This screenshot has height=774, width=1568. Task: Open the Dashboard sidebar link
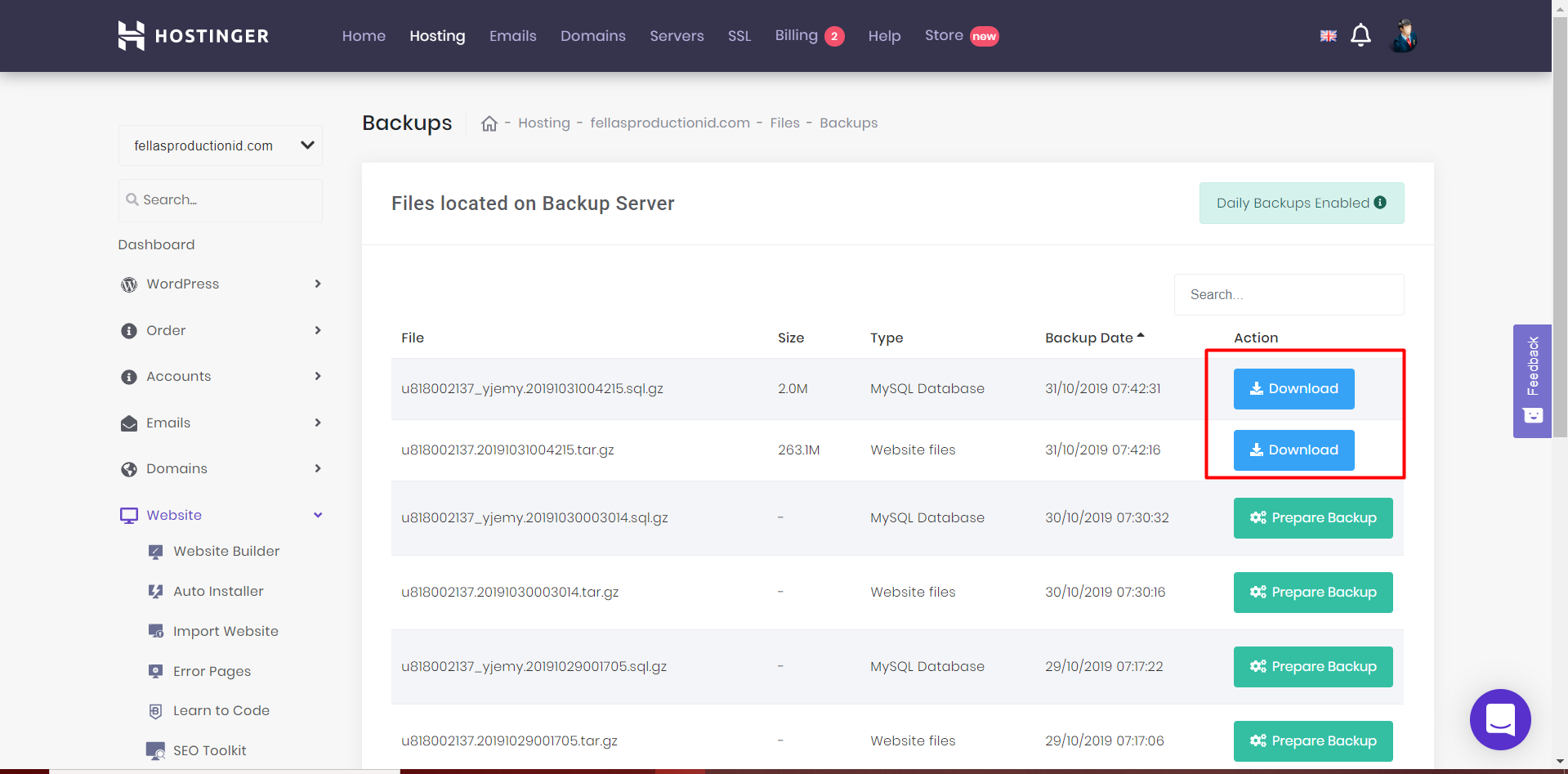(156, 244)
